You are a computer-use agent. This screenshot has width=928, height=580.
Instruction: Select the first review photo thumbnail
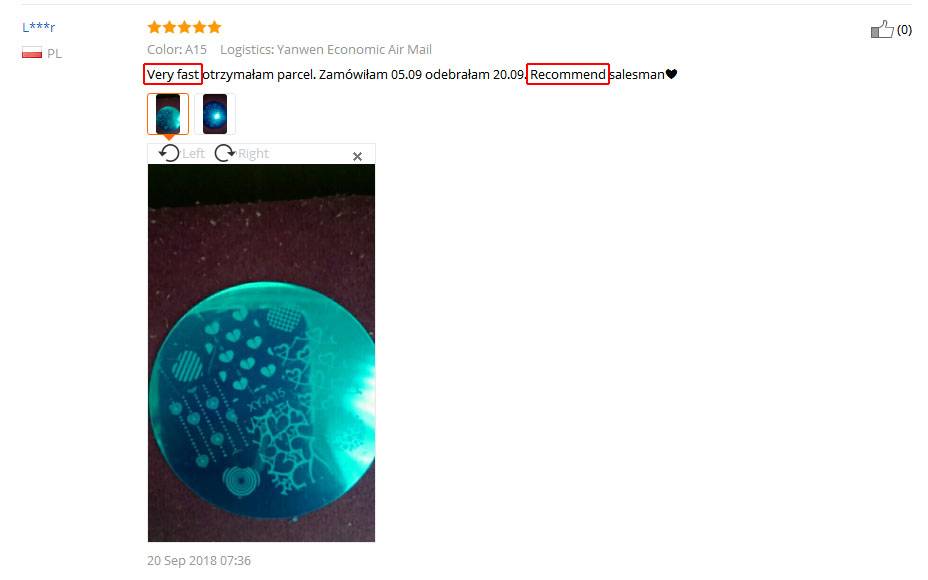pos(168,114)
